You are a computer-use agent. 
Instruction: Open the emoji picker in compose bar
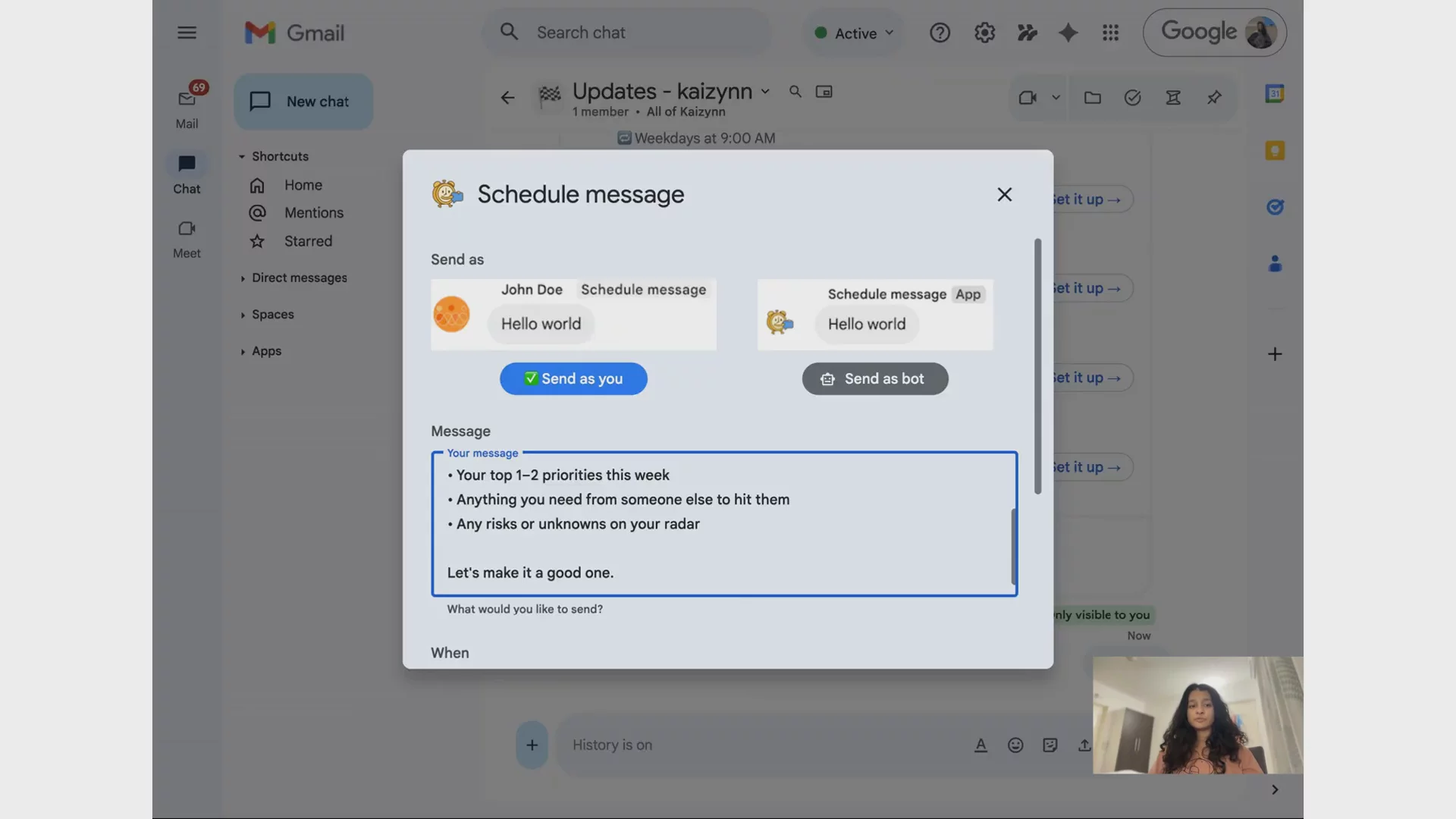pyautogui.click(x=1015, y=745)
